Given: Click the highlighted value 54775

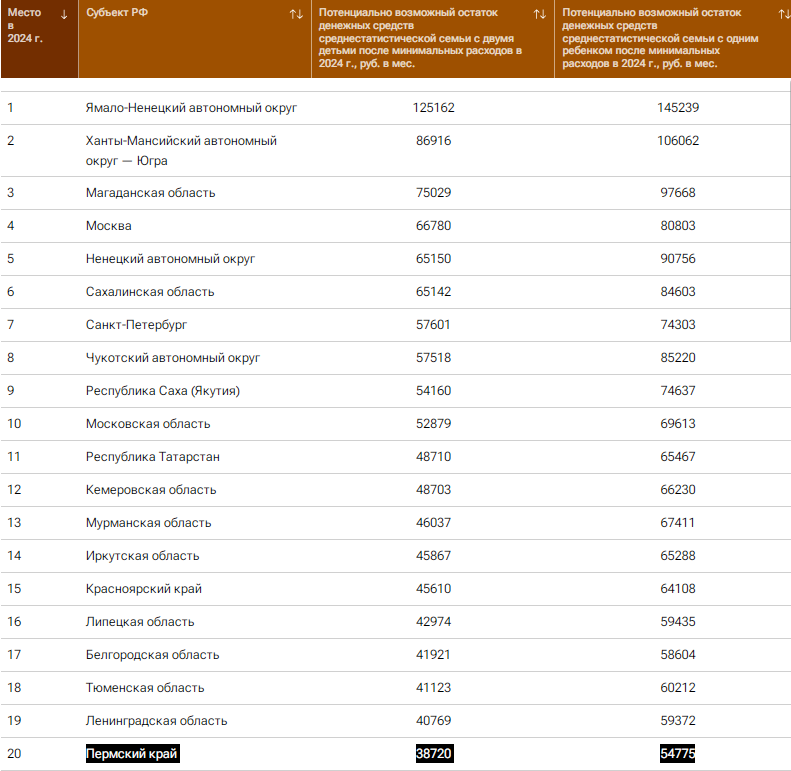Looking at the screenshot, I should point(677,754).
